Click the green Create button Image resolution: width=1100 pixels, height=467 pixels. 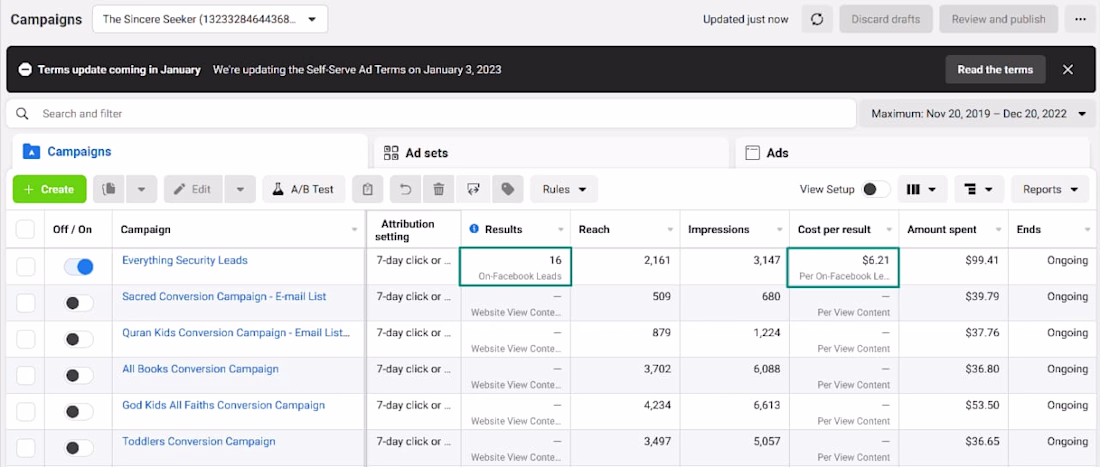[50, 189]
